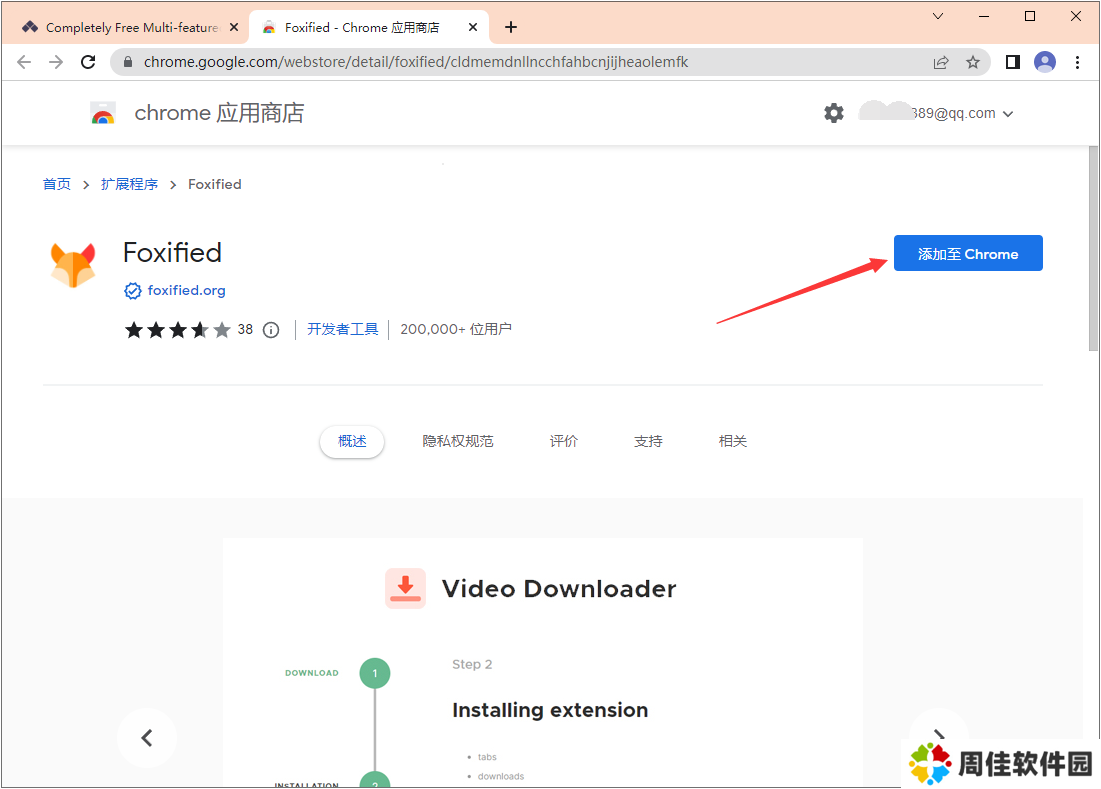Image resolution: width=1101 pixels, height=789 pixels.
Task: Switch to the 隐私权规范 tab
Action: click(458, 441)
